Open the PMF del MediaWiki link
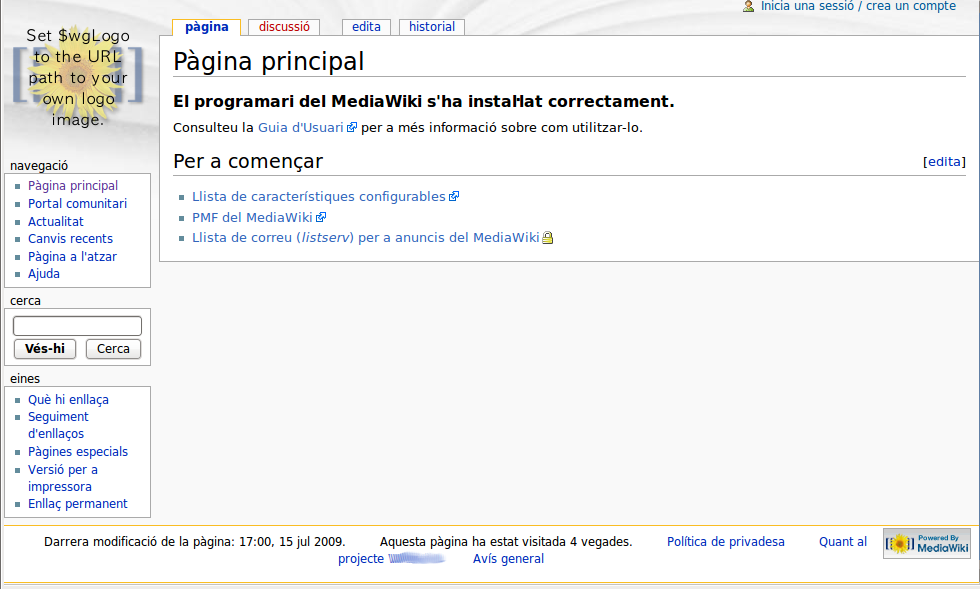This screenshot has height=589, width=980. point(252,218)
